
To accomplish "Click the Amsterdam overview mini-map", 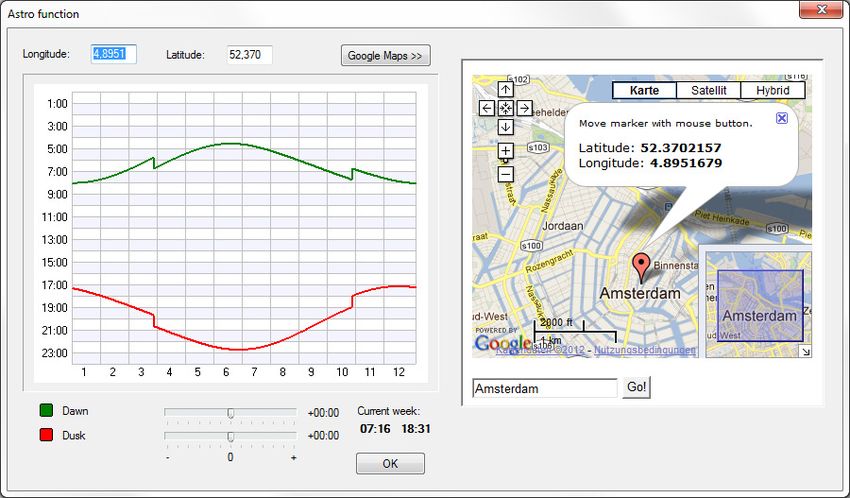I will [x=760, y=305].
